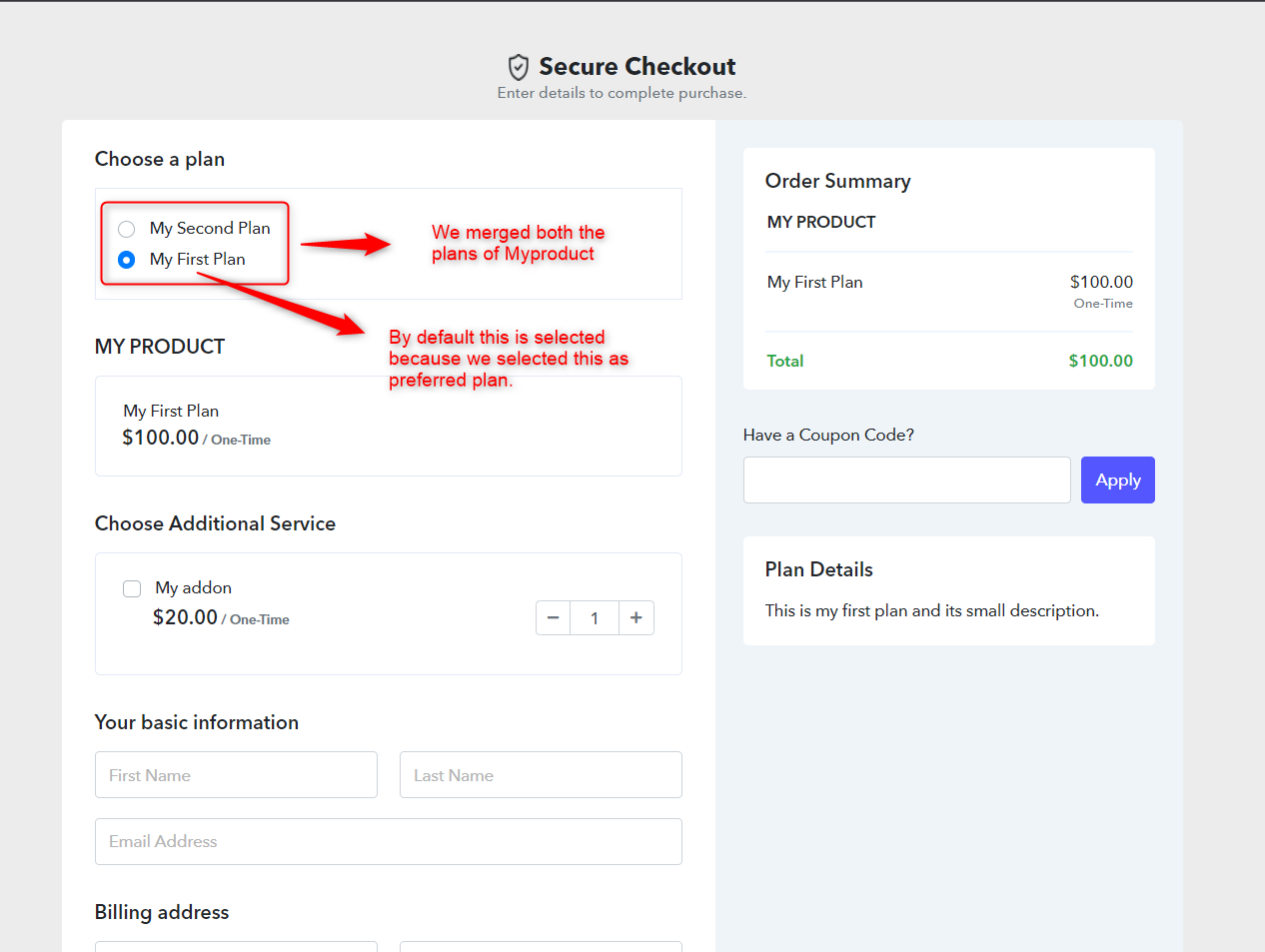Decrease addon quantity with minus icon
This screenshot has height=952, width=1265.
[554, 618]
